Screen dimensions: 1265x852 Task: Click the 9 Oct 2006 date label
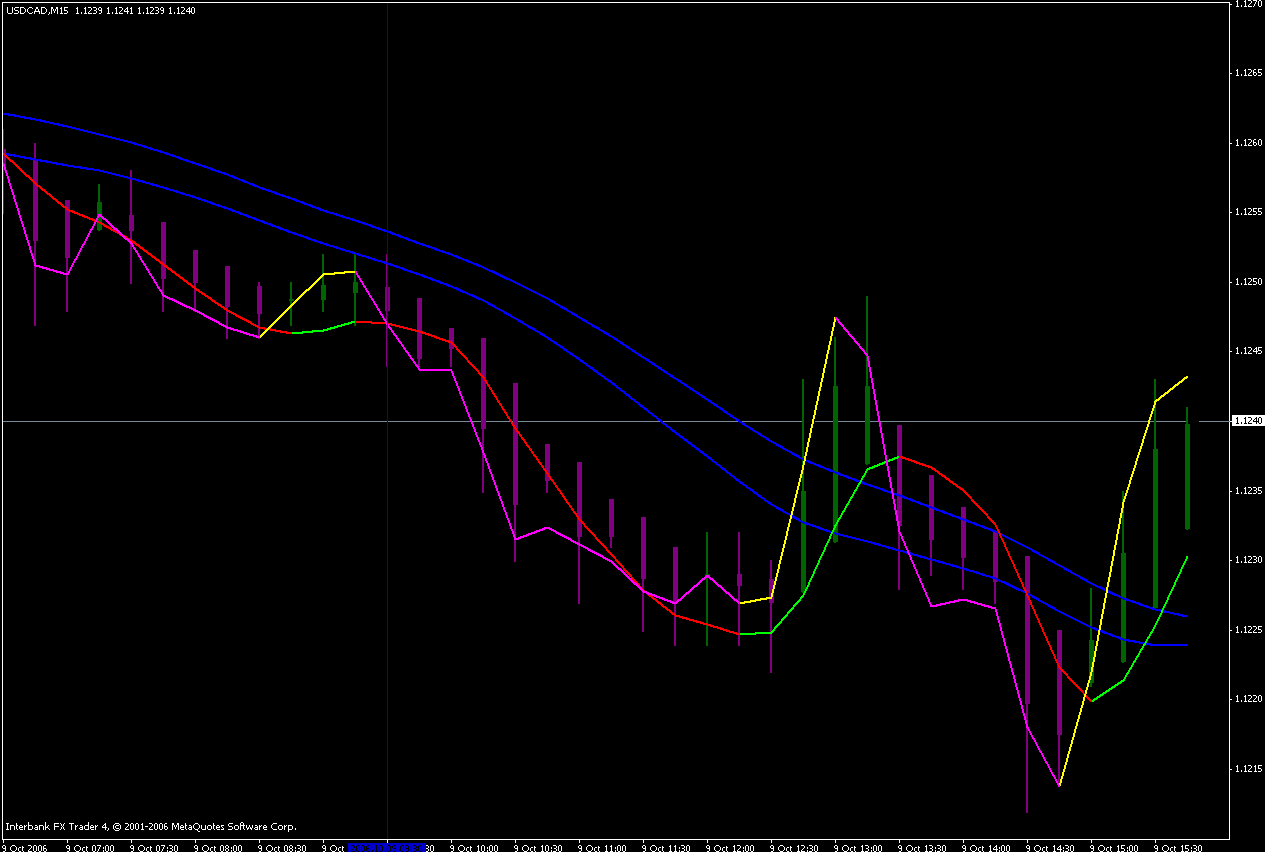coord(26,847)
